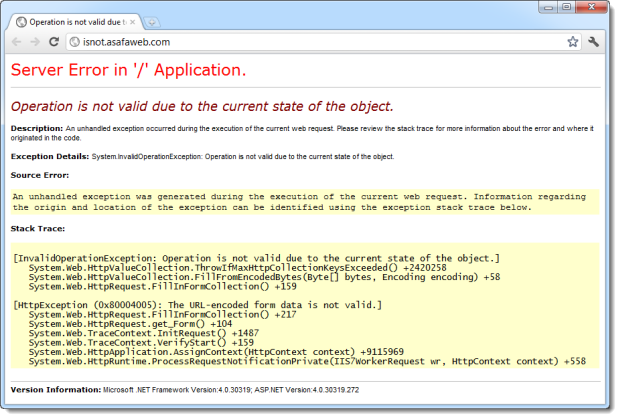
Task: Click the 'ASP.NET Version:4.0.30319.272' text
Action: click(x=307, y=390)
